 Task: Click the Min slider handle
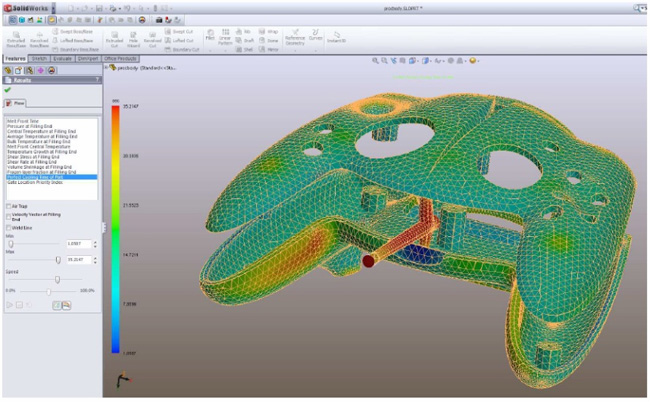click(11, 244)
